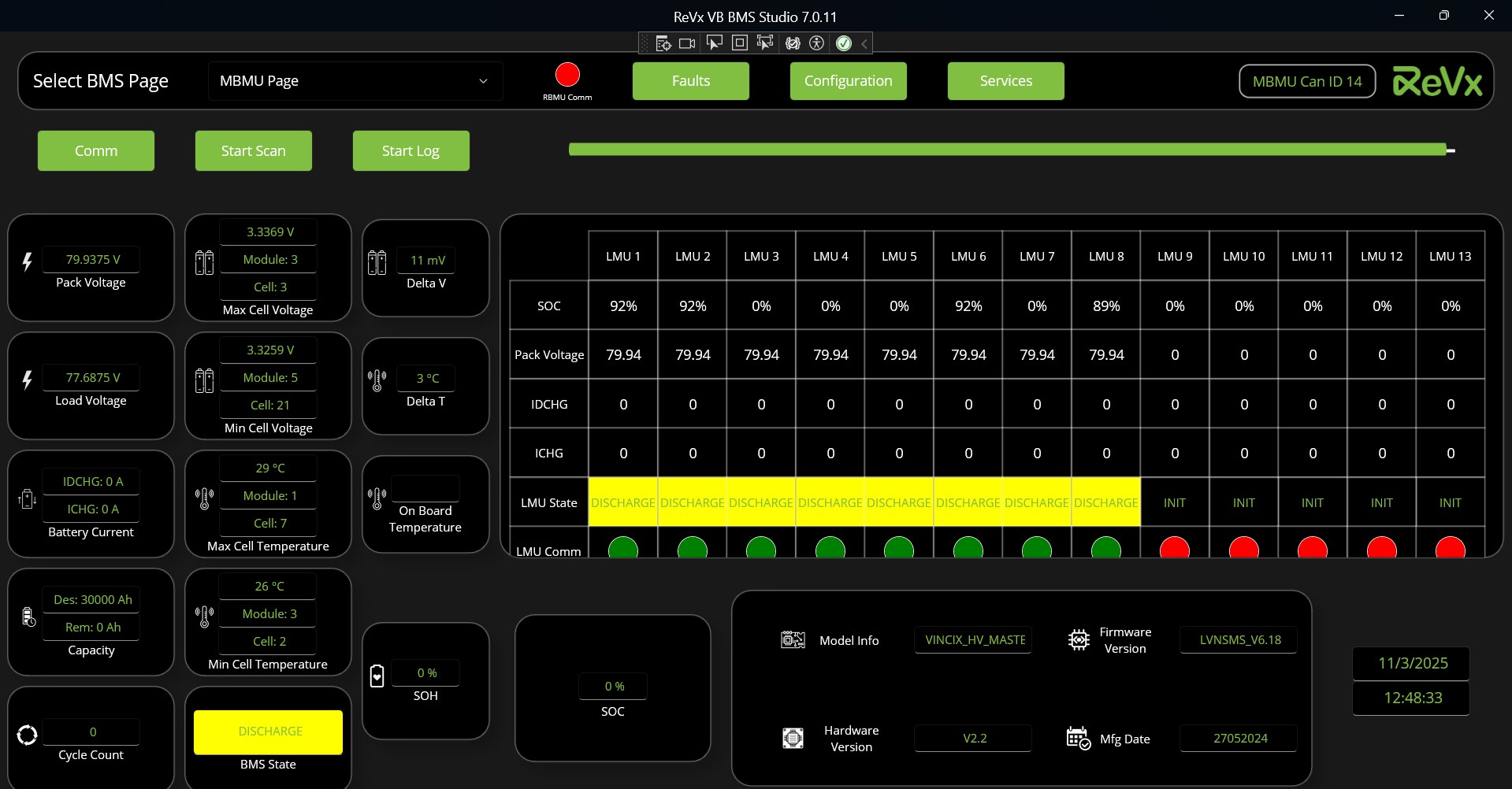Collapse the debug toolbar chevron

pyautogui.click(x=864, y=43)
